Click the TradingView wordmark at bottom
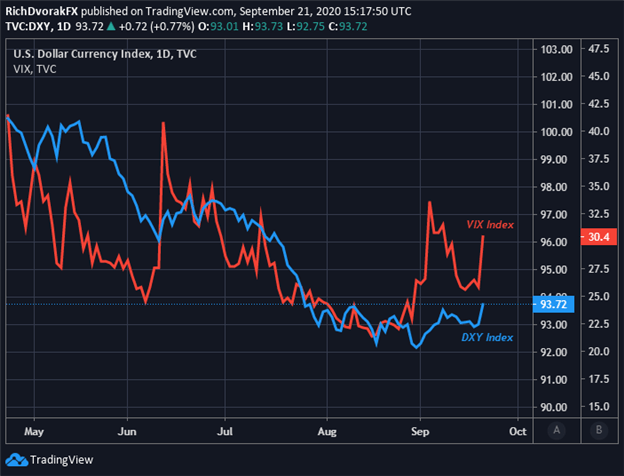The width and height of the screenshot is (624, 476). pos(62,460)
